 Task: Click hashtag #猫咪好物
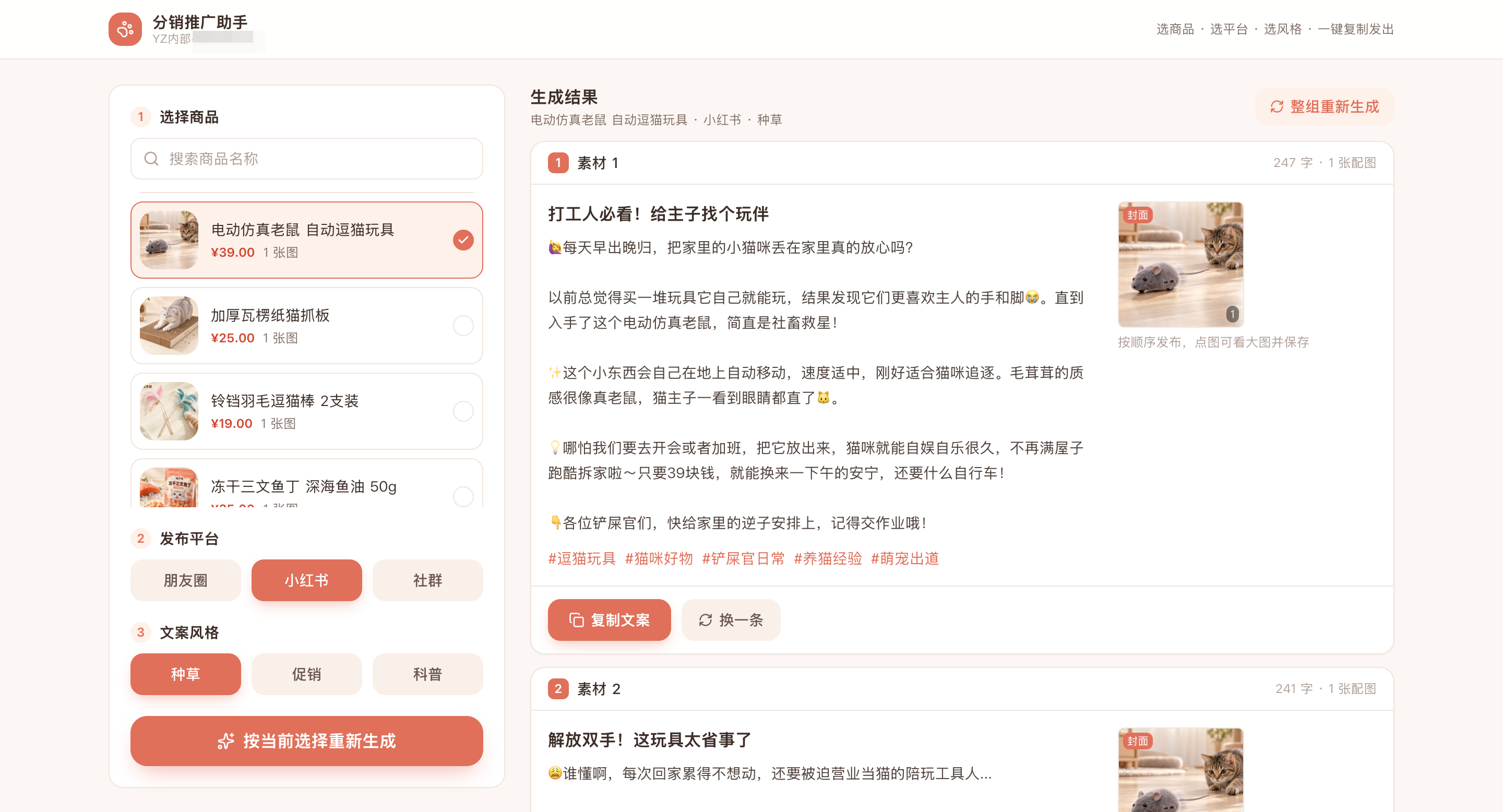pos(659,558)
